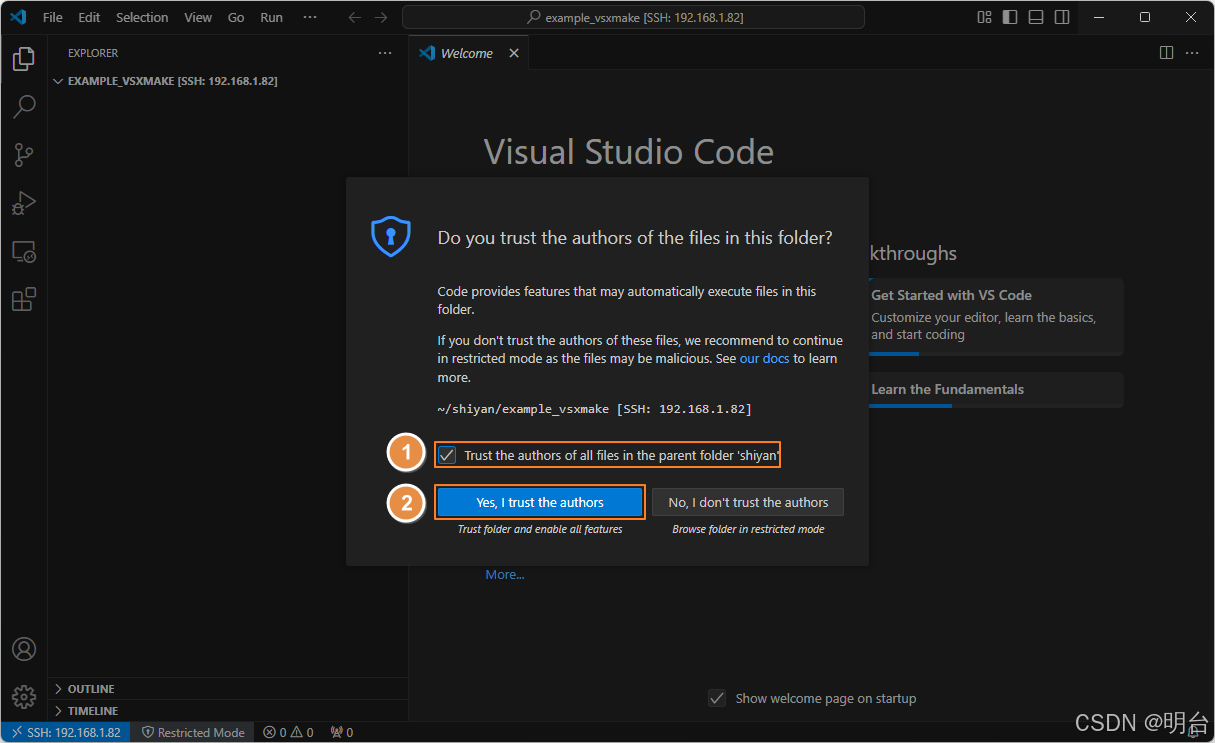
Task: Open the Run menu
Action: [x=271, y=17]
